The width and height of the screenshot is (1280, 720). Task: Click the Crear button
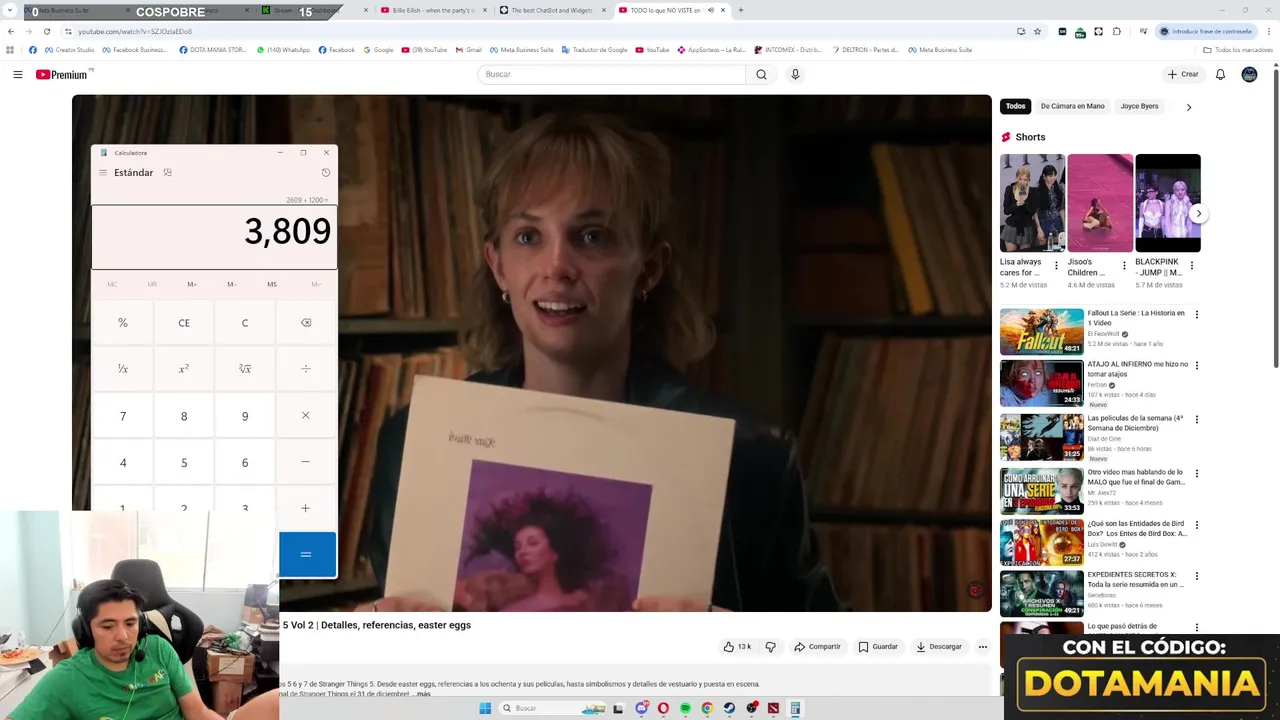point(1183,74)
